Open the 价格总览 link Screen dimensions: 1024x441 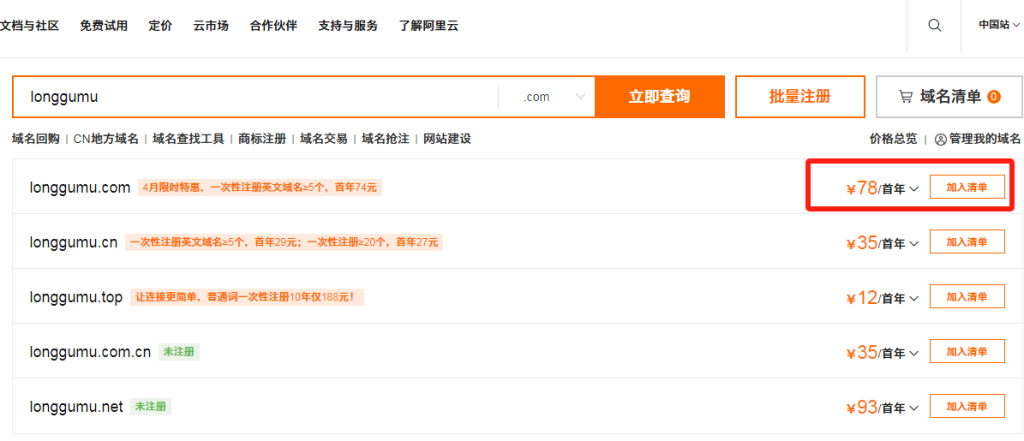[893, 139]
